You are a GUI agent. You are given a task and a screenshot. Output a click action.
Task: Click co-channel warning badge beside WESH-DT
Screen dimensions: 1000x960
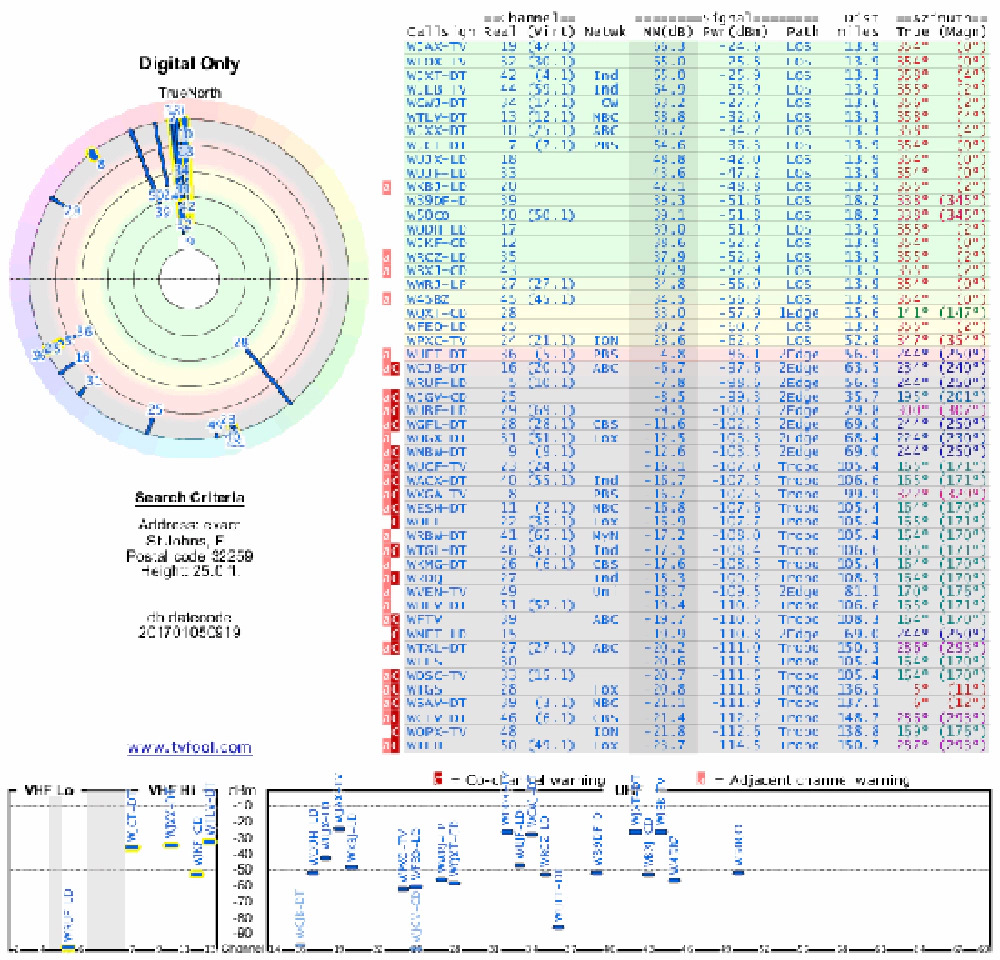coord(395,508)
